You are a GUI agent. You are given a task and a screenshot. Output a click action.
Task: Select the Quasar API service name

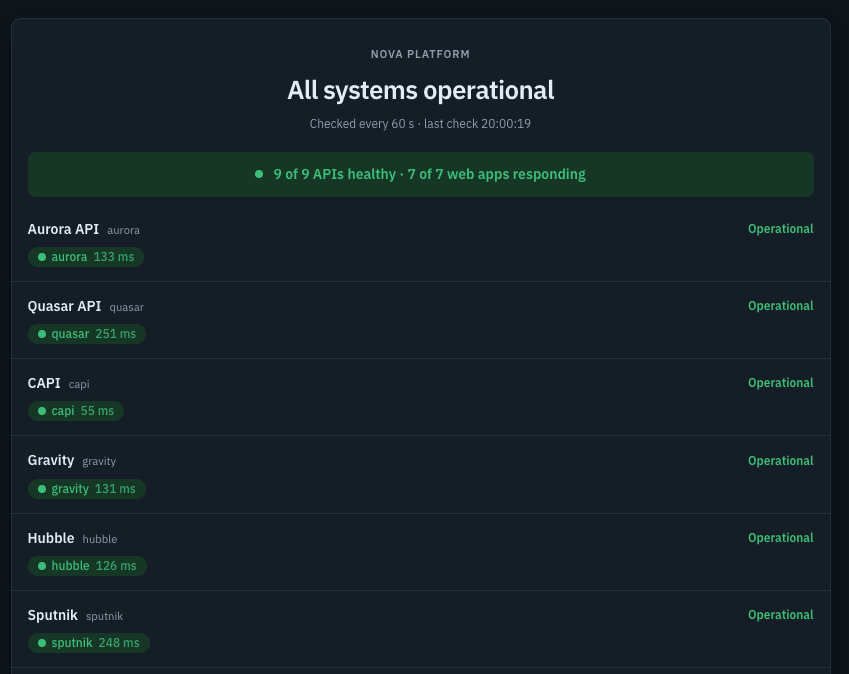tap(64, 306)
